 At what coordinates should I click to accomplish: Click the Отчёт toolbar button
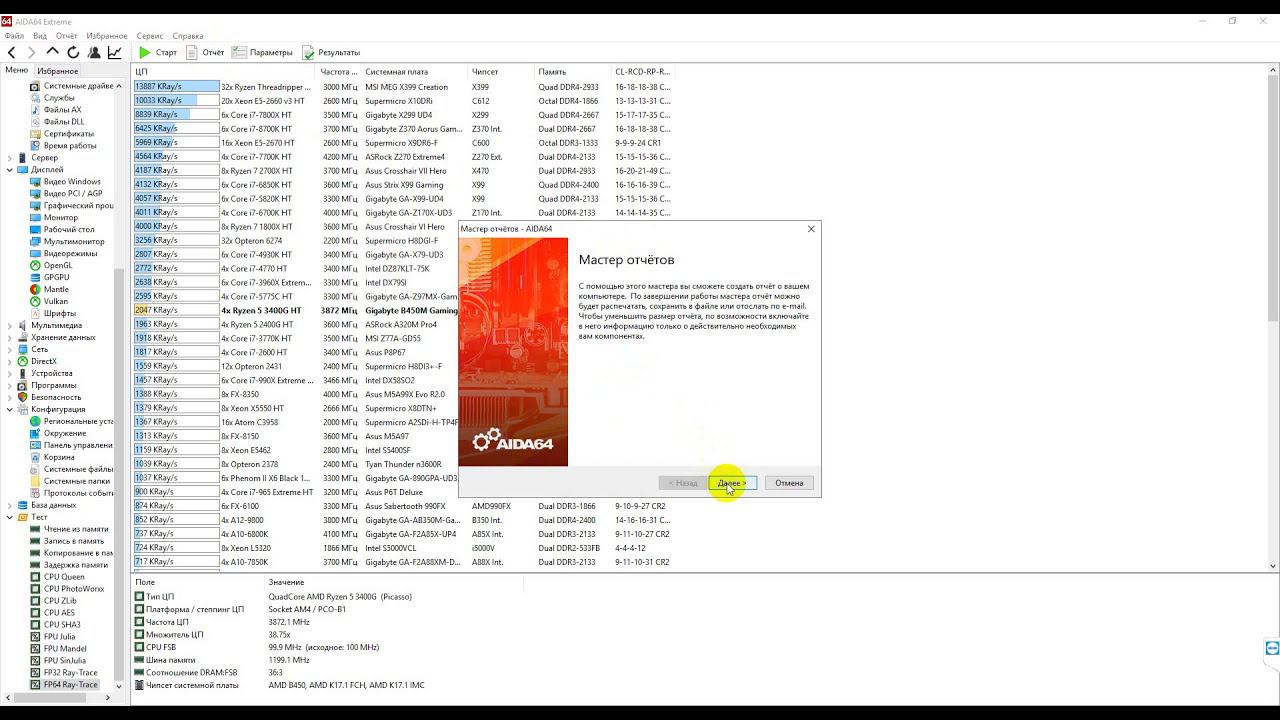coord(205,52)
